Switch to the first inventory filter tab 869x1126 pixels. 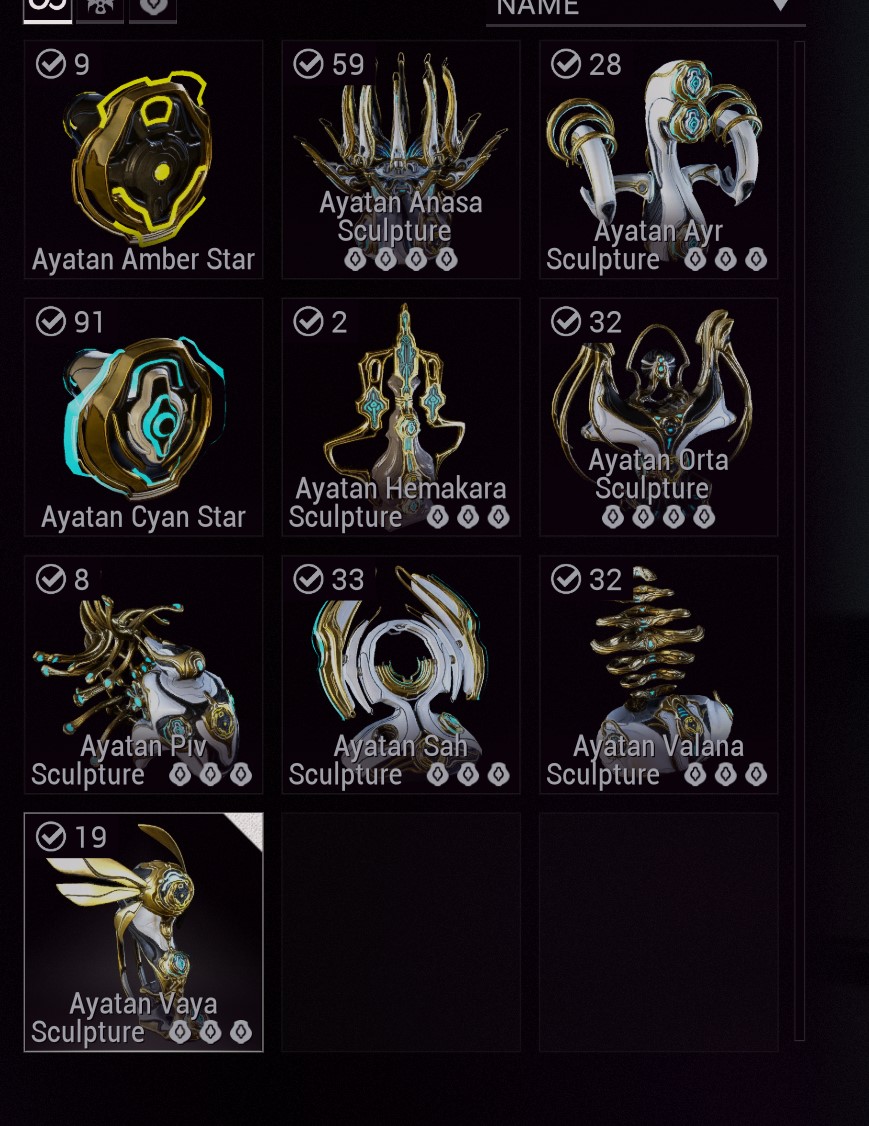(48, 10)
